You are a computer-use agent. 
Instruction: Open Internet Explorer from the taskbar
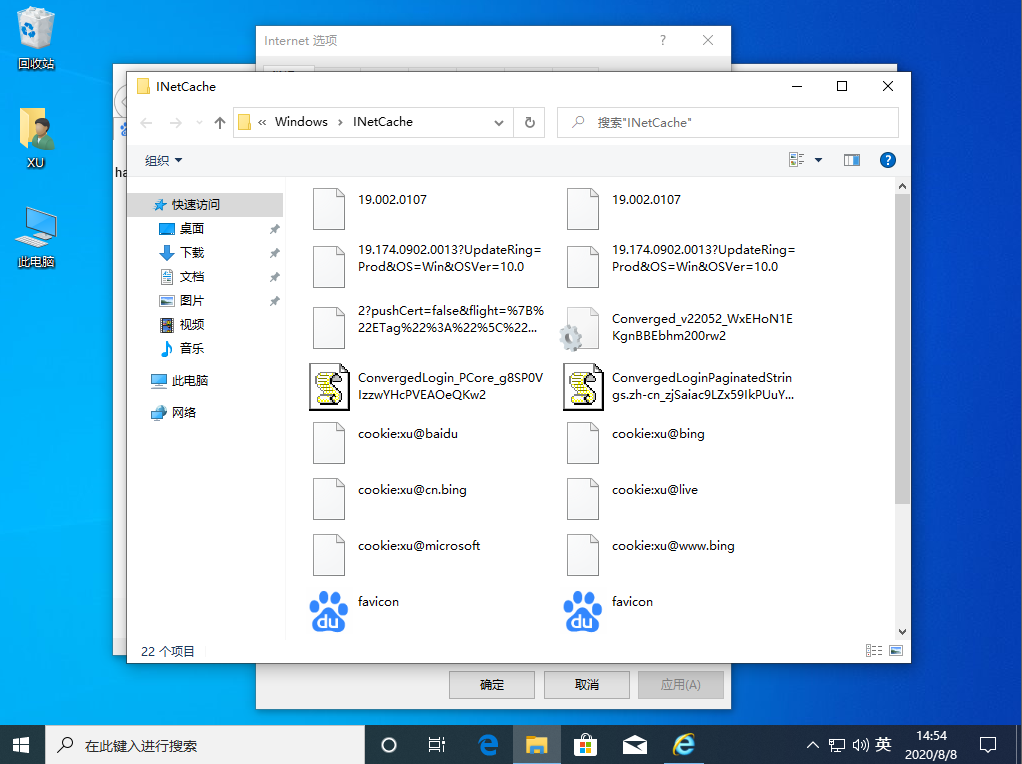pyautogui.click(x=684, y=744)
